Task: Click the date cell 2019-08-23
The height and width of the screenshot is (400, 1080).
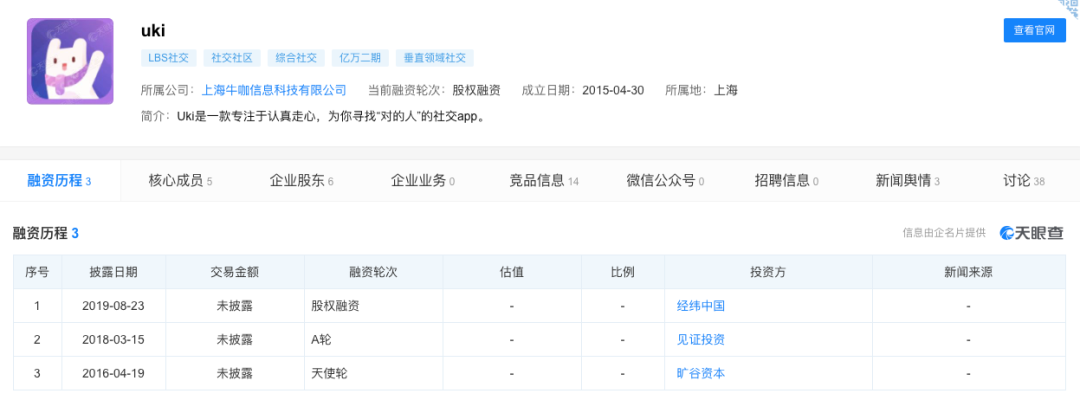Action: click(114, 306)
